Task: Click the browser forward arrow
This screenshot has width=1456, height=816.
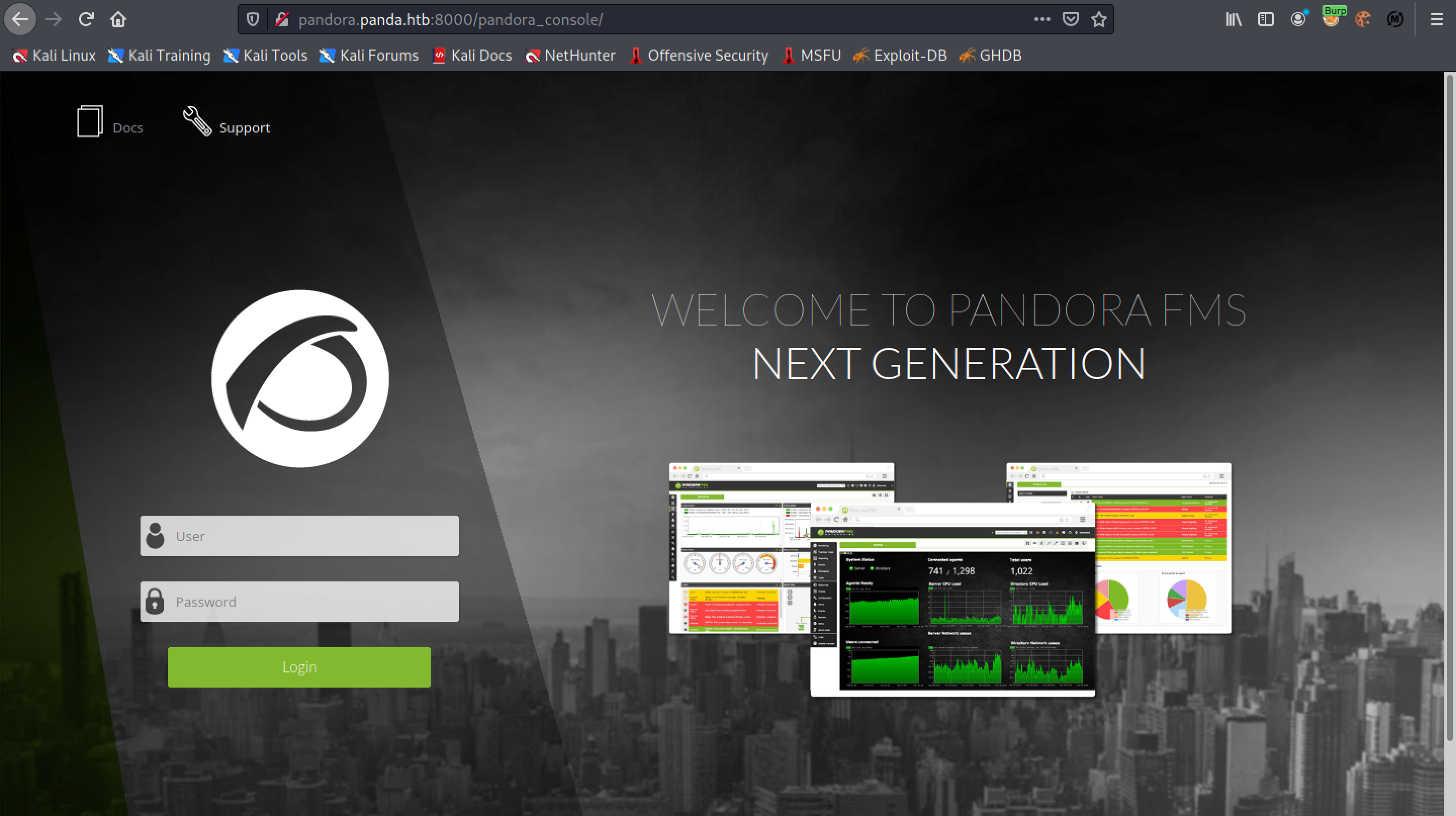Action: pos(54,20)
